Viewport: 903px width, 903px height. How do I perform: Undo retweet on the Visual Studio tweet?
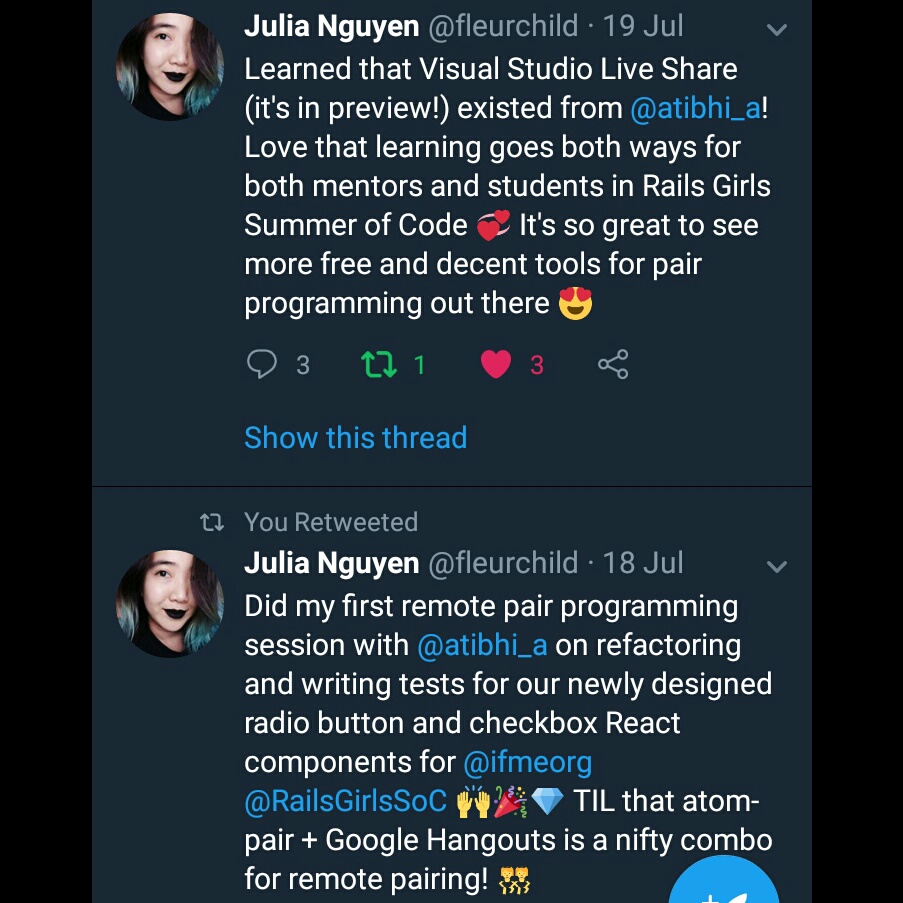pos(379,365)
